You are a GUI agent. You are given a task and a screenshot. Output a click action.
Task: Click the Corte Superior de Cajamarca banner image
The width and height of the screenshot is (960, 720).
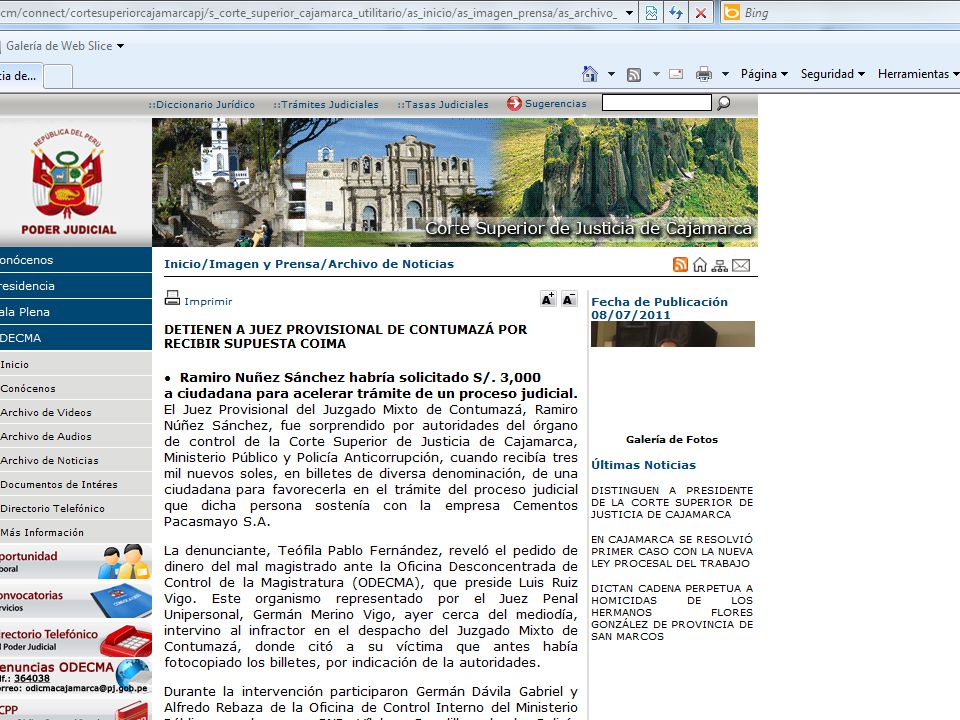point(455,182)
